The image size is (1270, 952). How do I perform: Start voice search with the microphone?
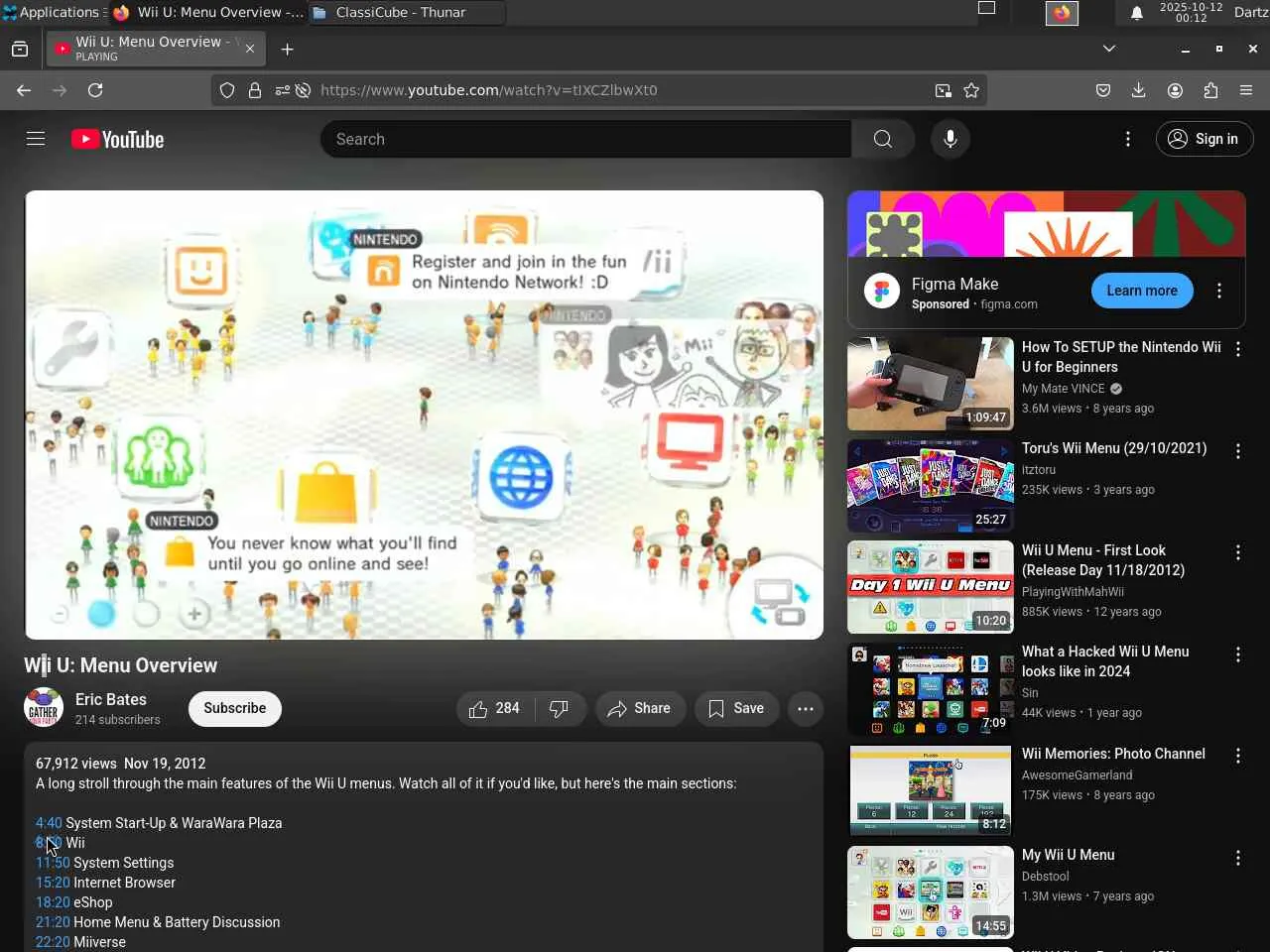pos(951,139)
